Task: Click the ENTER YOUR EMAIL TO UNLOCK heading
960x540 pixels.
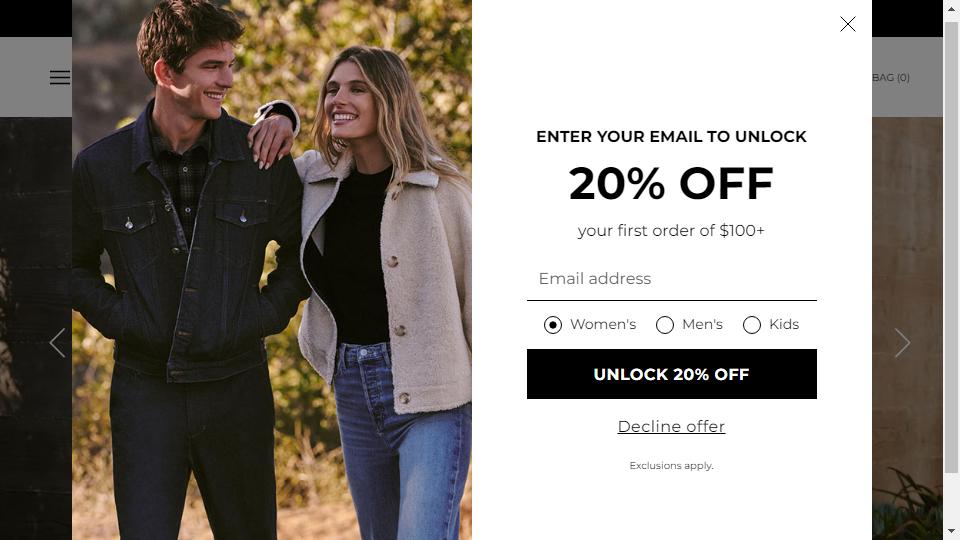Action: tap(671, 137)
